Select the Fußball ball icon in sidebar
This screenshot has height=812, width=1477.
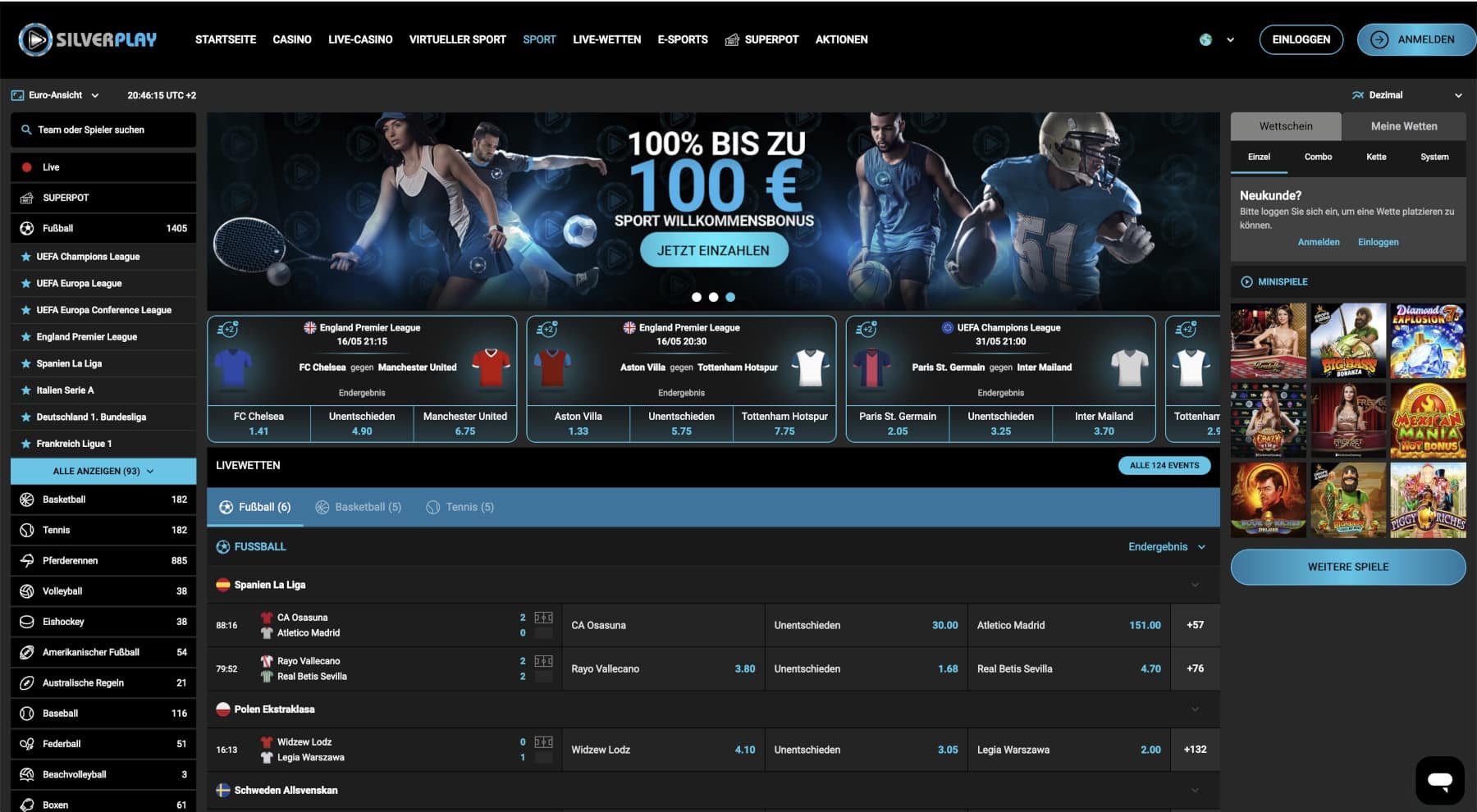point(27,229)
